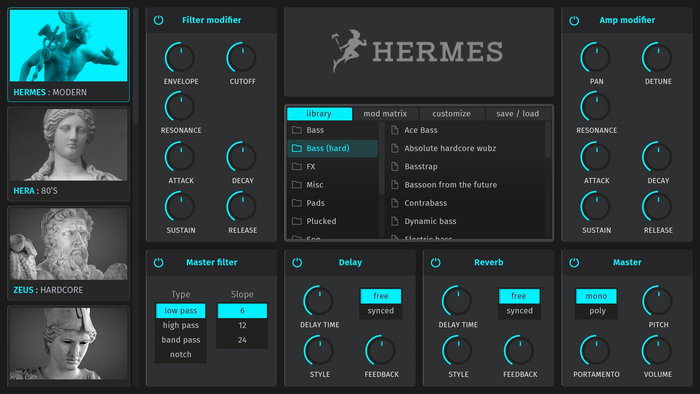This screenshot has width=700, height=394.
Task: Set filter slope to 12
Action: [x=242, y=325]
